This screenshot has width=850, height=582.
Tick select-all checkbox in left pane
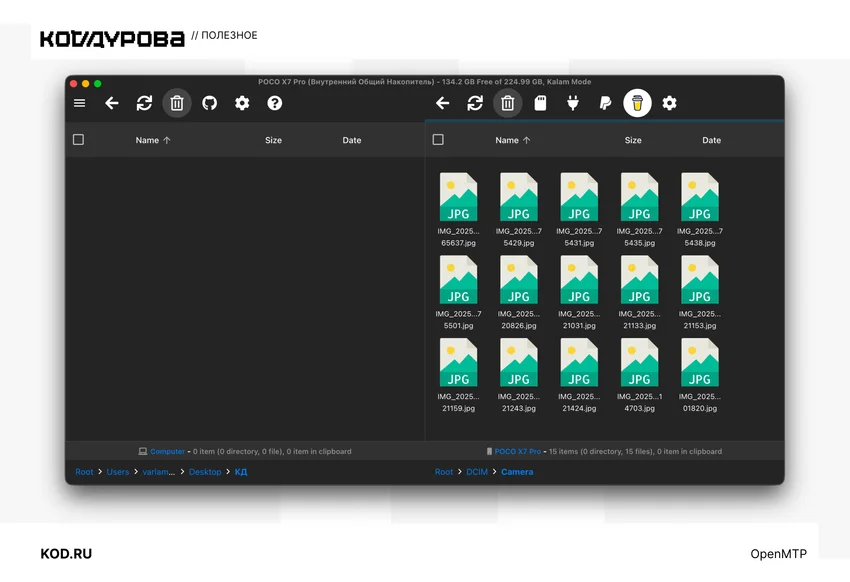(79, 140)
